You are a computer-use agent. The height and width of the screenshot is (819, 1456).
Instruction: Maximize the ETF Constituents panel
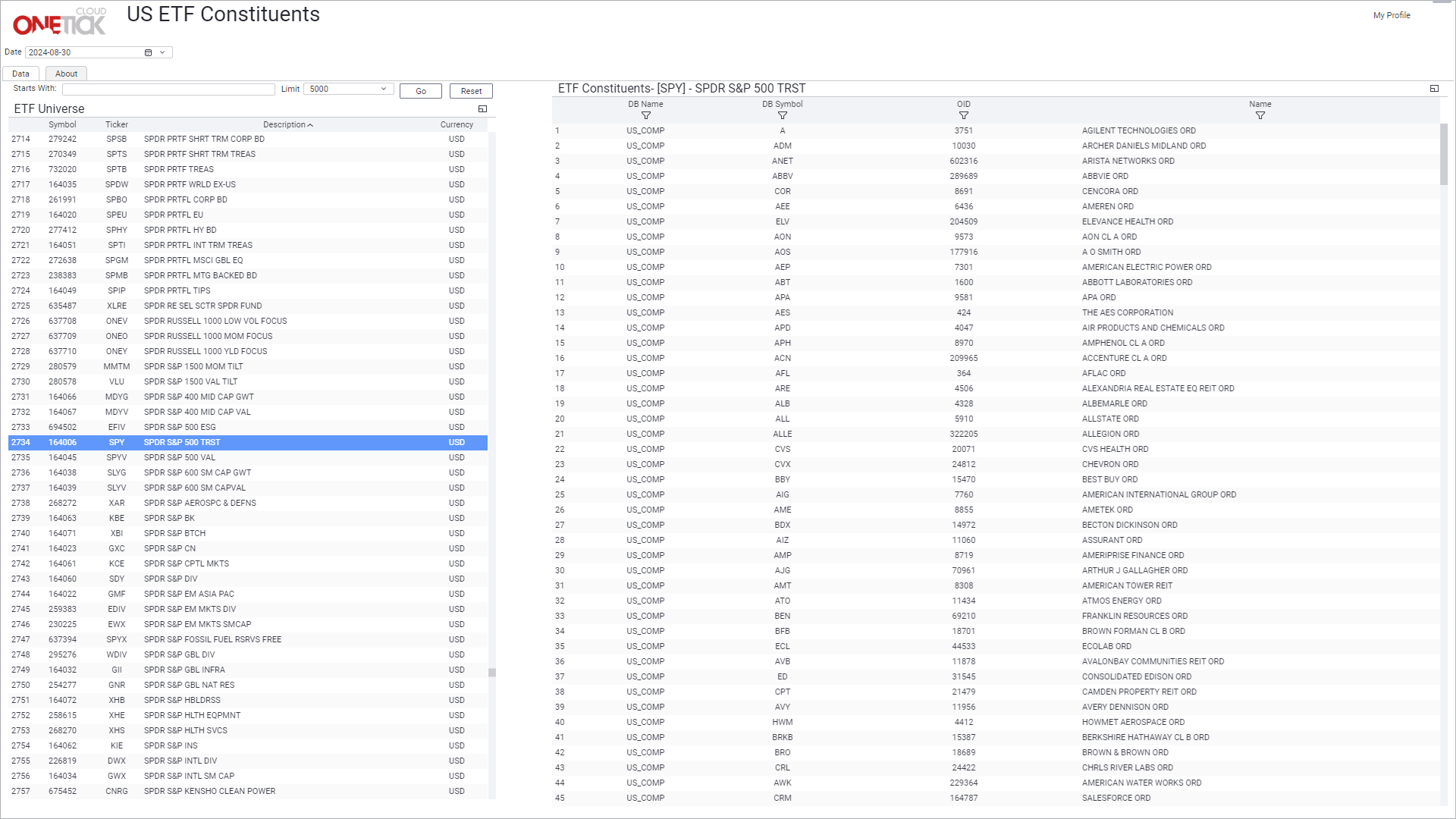click(1434, 89)
